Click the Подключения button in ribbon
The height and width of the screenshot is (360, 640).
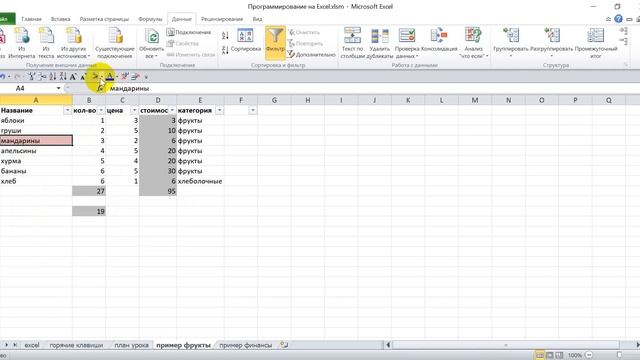[189, 32]
